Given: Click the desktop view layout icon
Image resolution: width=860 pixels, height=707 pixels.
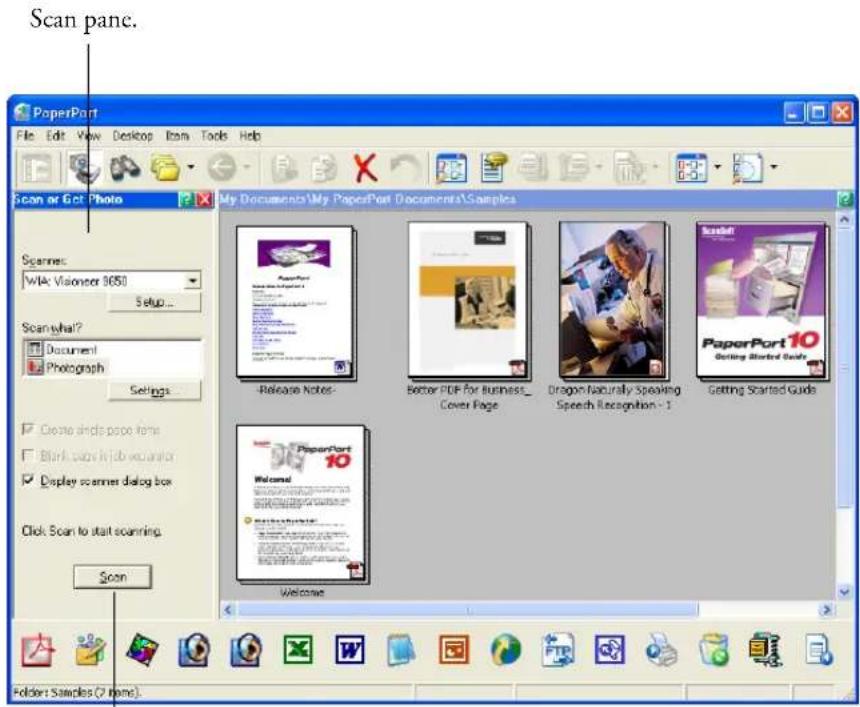Looking at the screenshot, I should [x=692, y=167].
